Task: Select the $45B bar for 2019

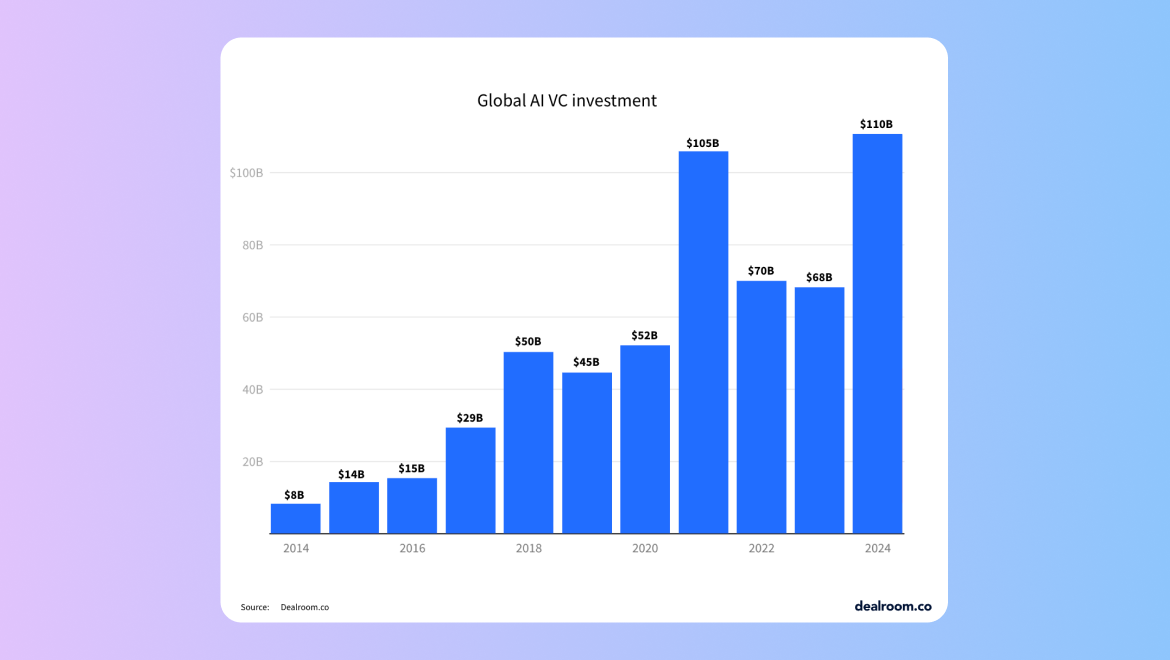Action: [586, 453]
